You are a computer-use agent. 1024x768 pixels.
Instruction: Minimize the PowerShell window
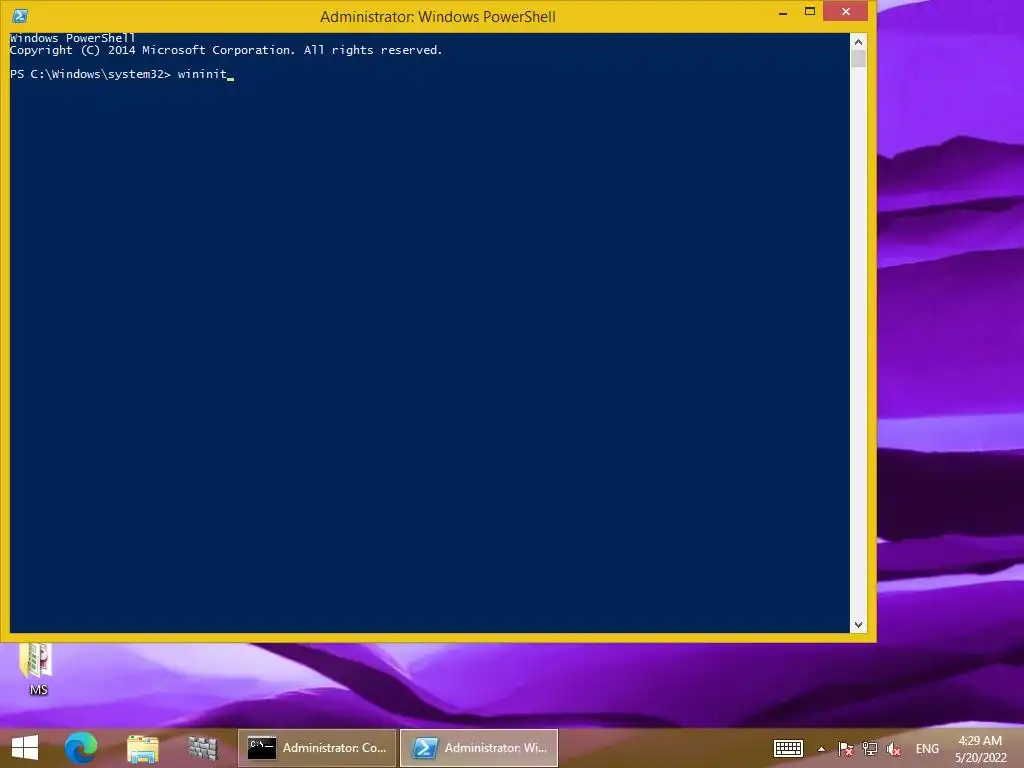(782, 12)
